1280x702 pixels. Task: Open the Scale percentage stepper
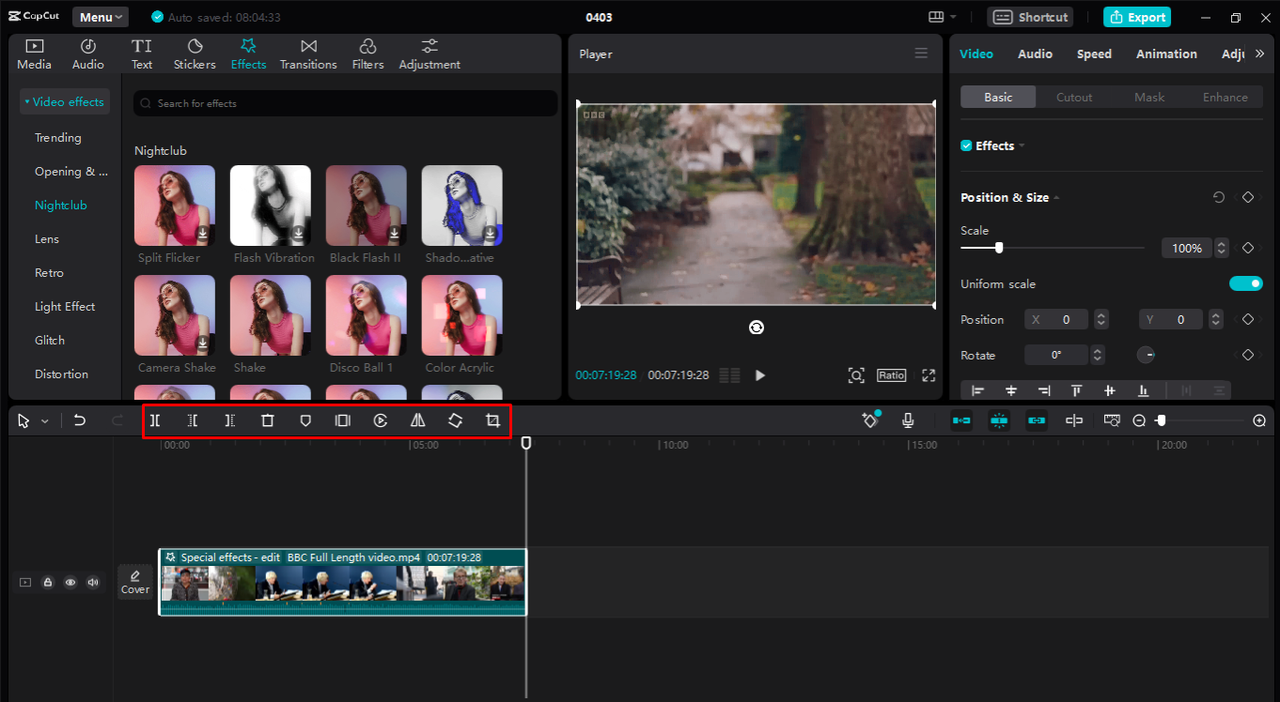point(1220,248)
